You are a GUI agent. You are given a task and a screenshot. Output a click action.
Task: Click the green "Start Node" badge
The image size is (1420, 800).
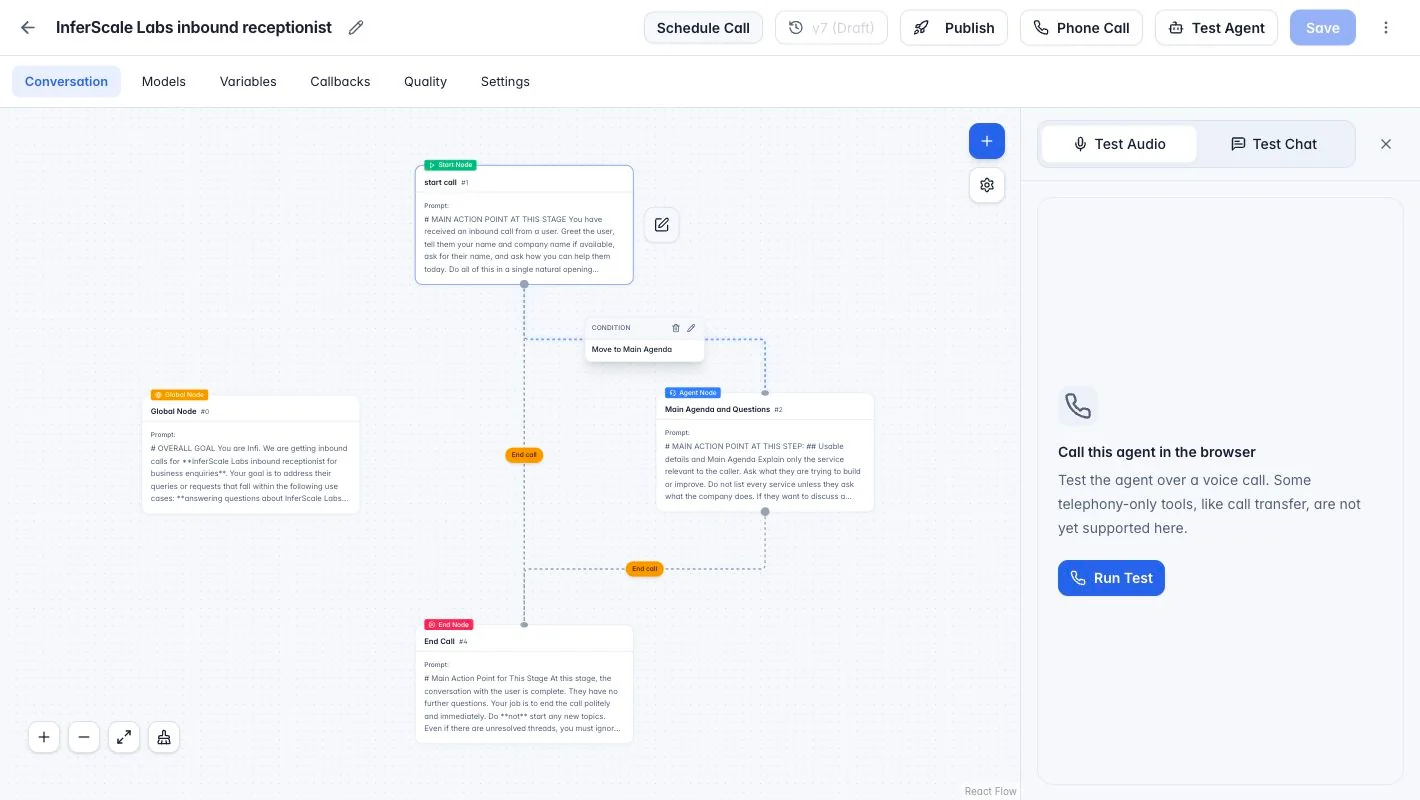click(450, 165)
